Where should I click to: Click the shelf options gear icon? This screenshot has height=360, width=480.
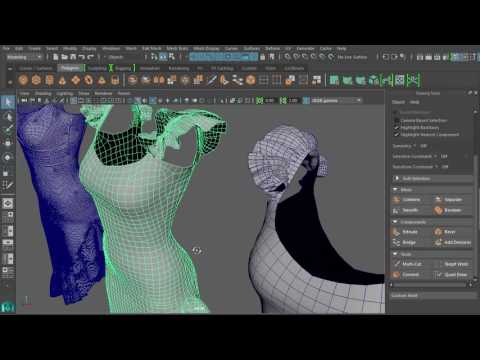coord(10,81)
